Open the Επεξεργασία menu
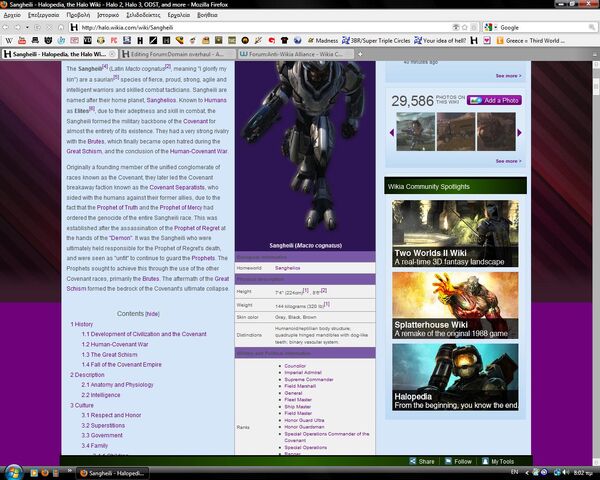Image resolution: width=600 pixels, height=480 pixels. (44, 15)
